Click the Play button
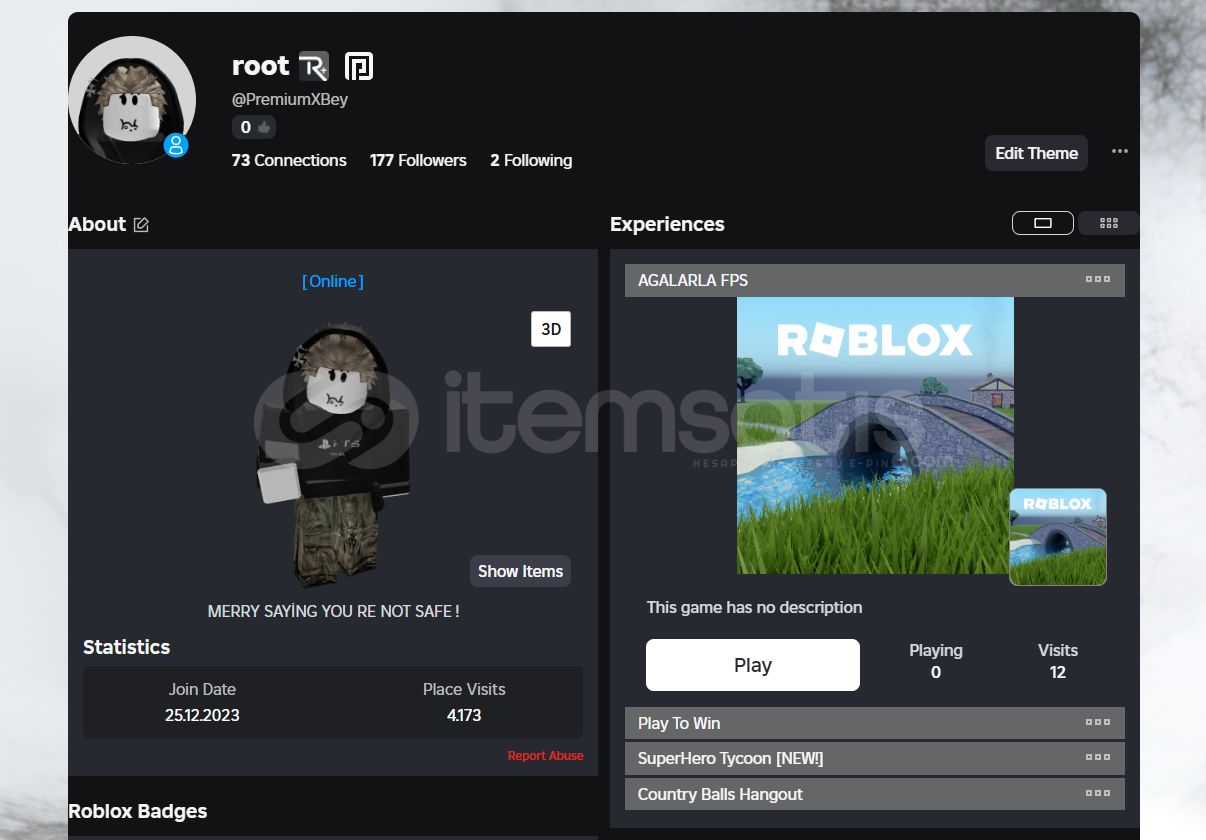Viewport: 1206px width, 840px height. pos(753,665)
